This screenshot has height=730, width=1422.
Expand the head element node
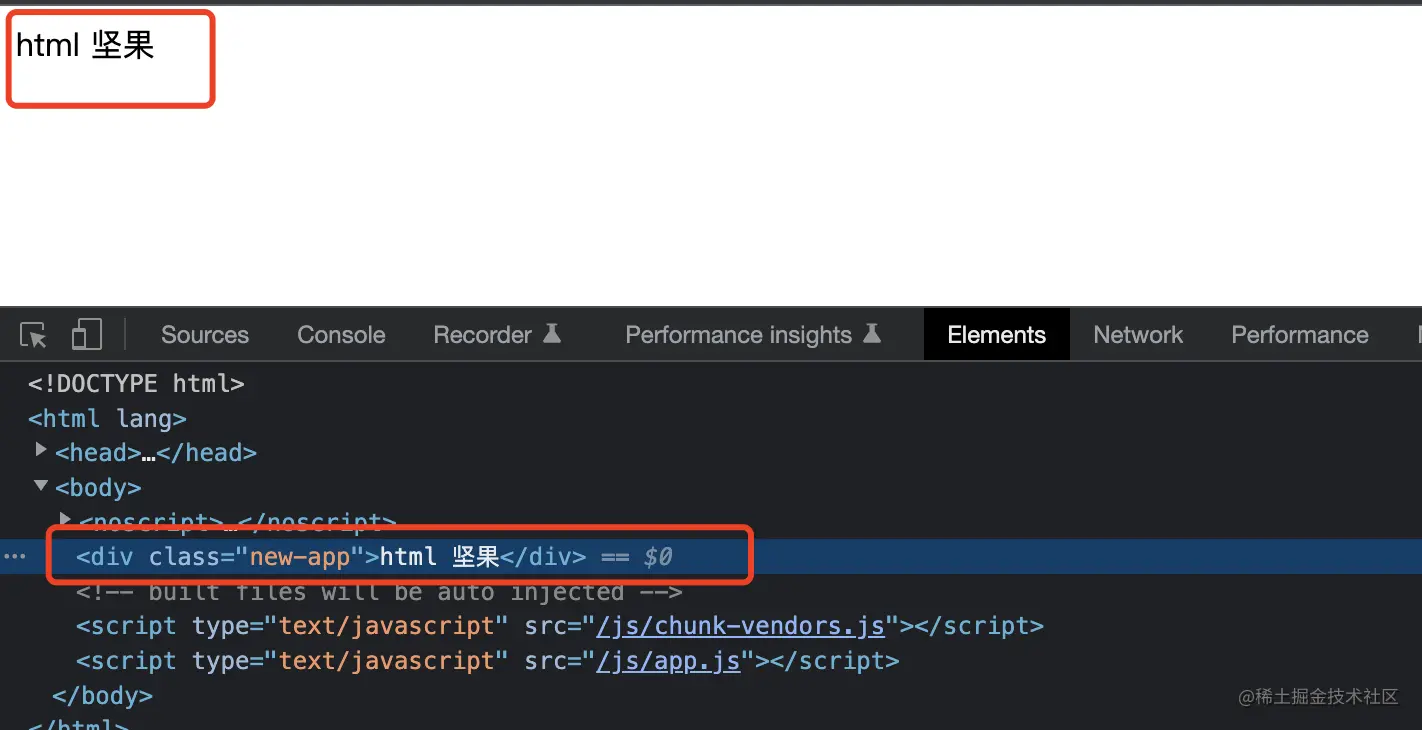click(41, 451)
